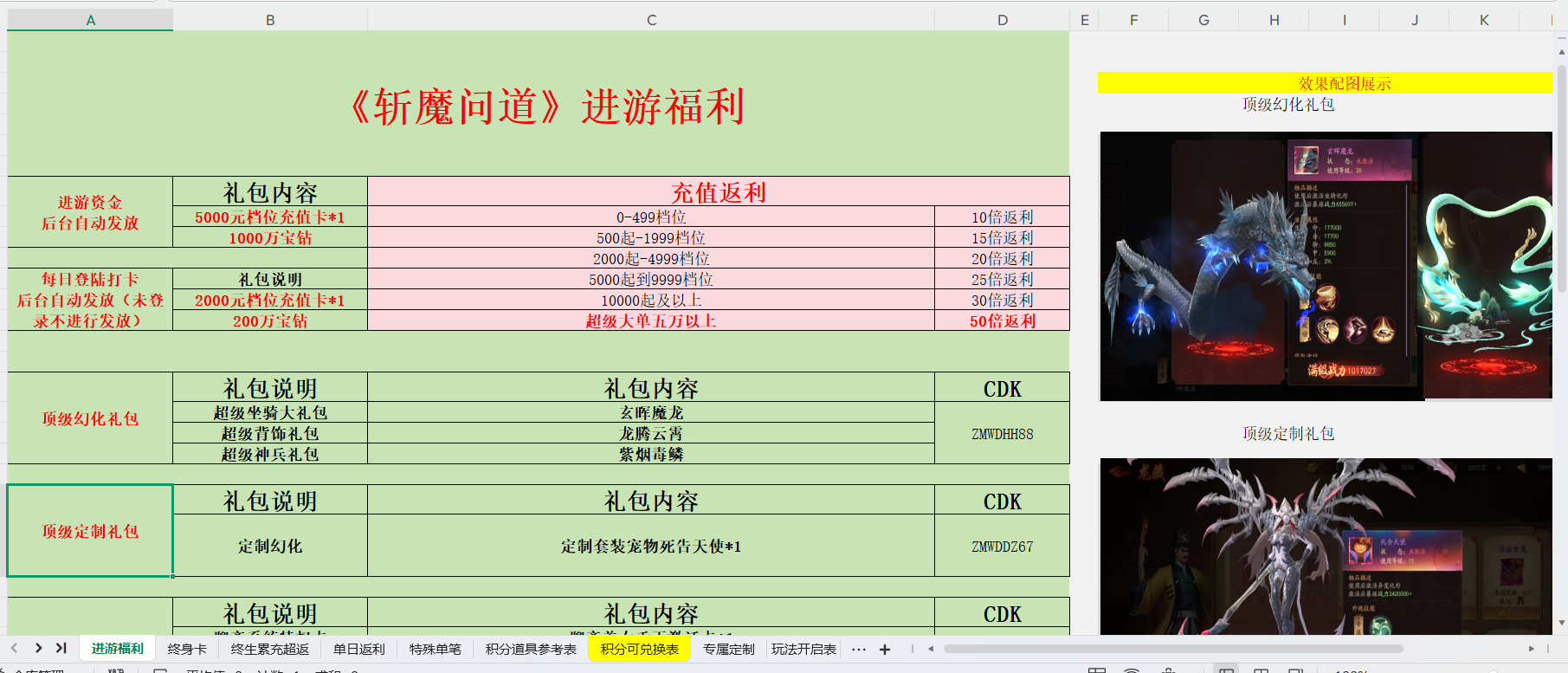Click the CDK cell ZMWDHH88
This screenshot has width=1568, height=673.
click(1002, 434)
